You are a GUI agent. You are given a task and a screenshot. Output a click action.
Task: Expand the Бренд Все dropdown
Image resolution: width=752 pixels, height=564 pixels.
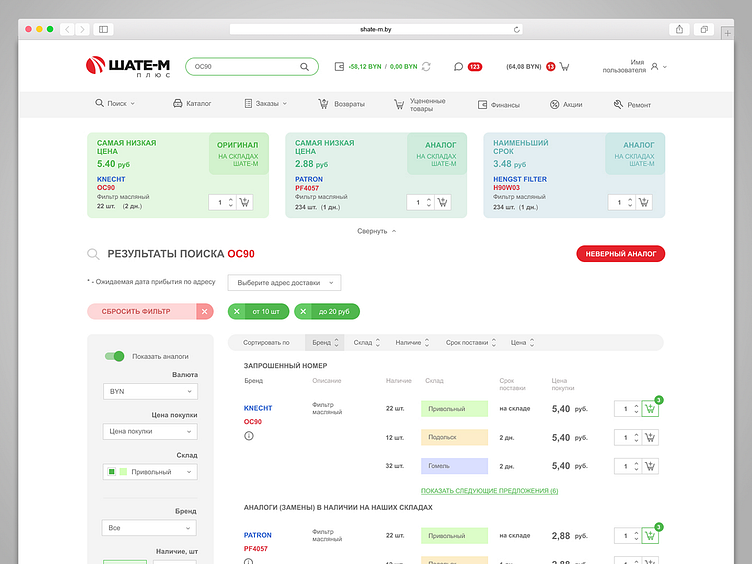click(149, 528)
